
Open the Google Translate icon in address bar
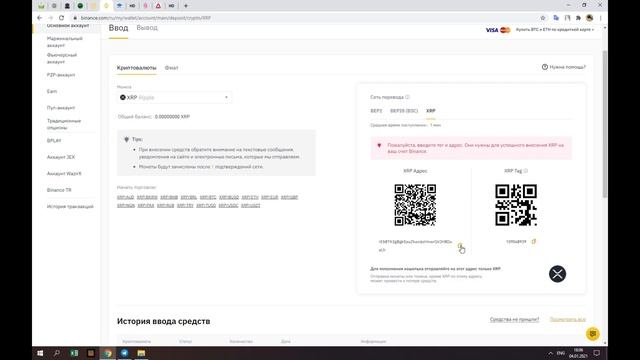click(556, 18)
